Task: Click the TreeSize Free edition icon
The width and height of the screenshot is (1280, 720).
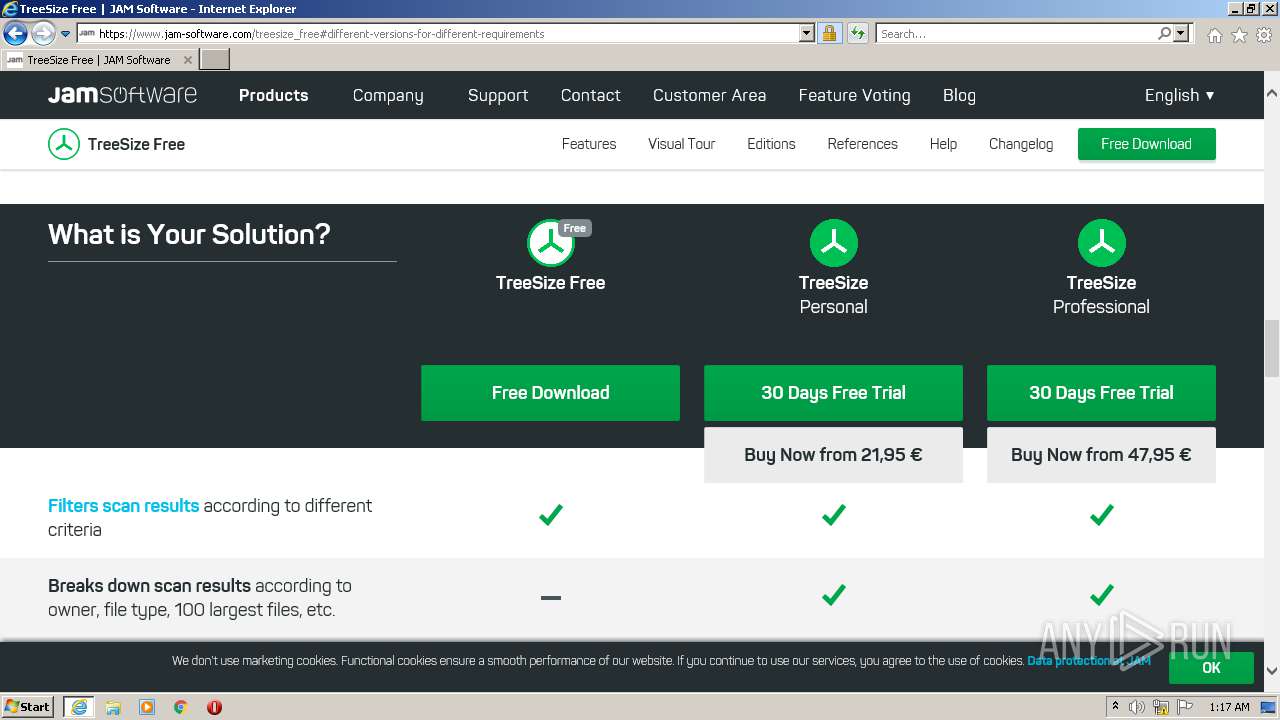Action: click(x=551, y=243)
